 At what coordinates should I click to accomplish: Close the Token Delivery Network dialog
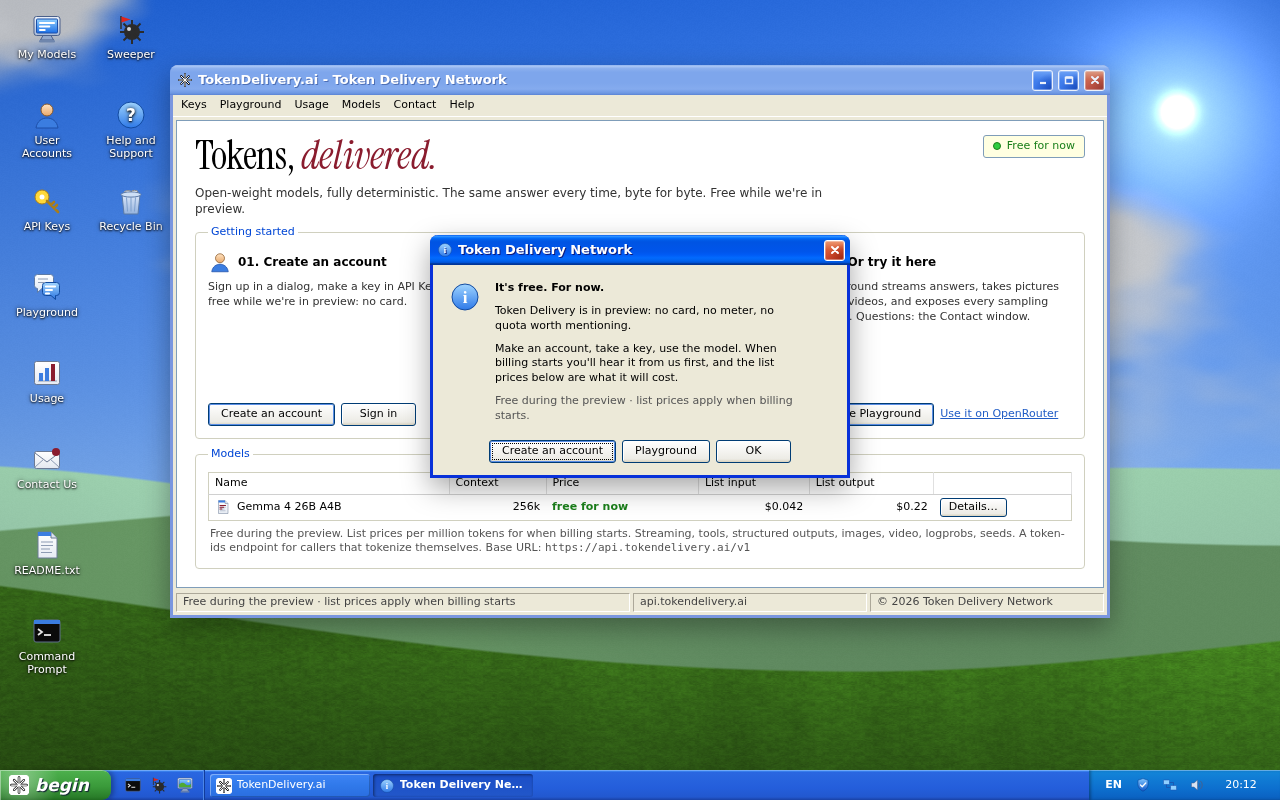(834, 250)
